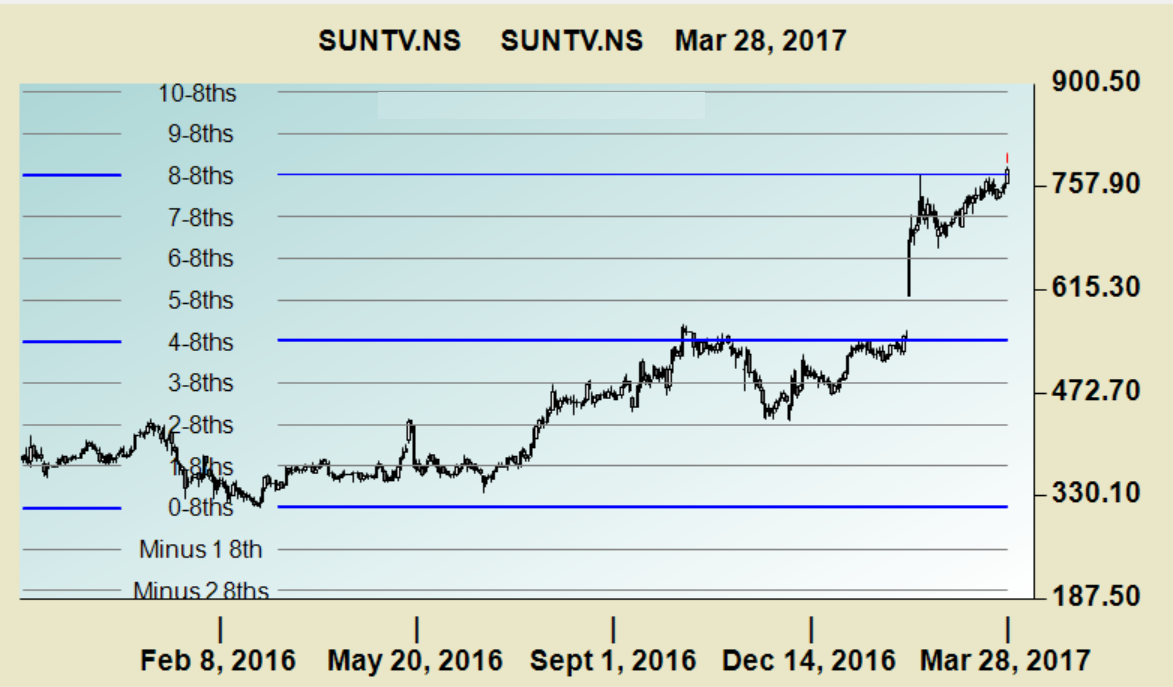This screenshot has width=1173, height=687.
Task: Select the 10-8ths level label
Action: (198, 93)
